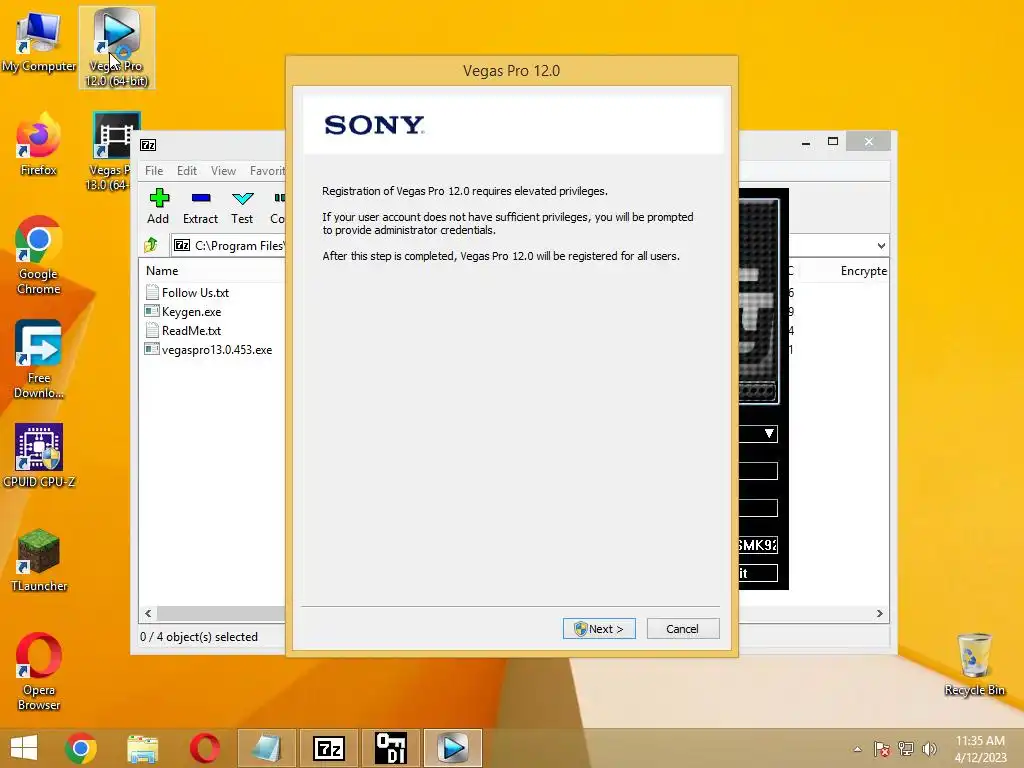Select vegaspro13.0.453.exe in 7-Zip list
This screenshot has height=768, width=1024.
(x=217, y=349)
